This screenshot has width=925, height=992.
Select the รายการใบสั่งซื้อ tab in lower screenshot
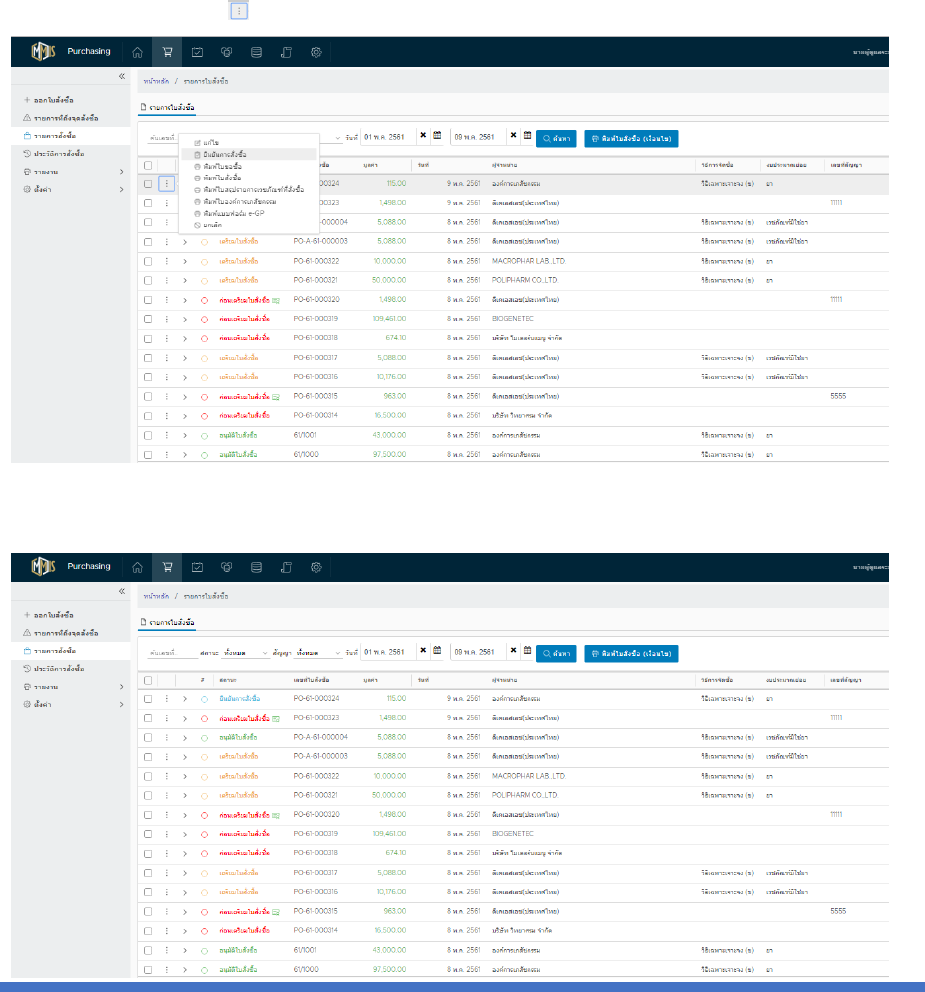(168, 623)
